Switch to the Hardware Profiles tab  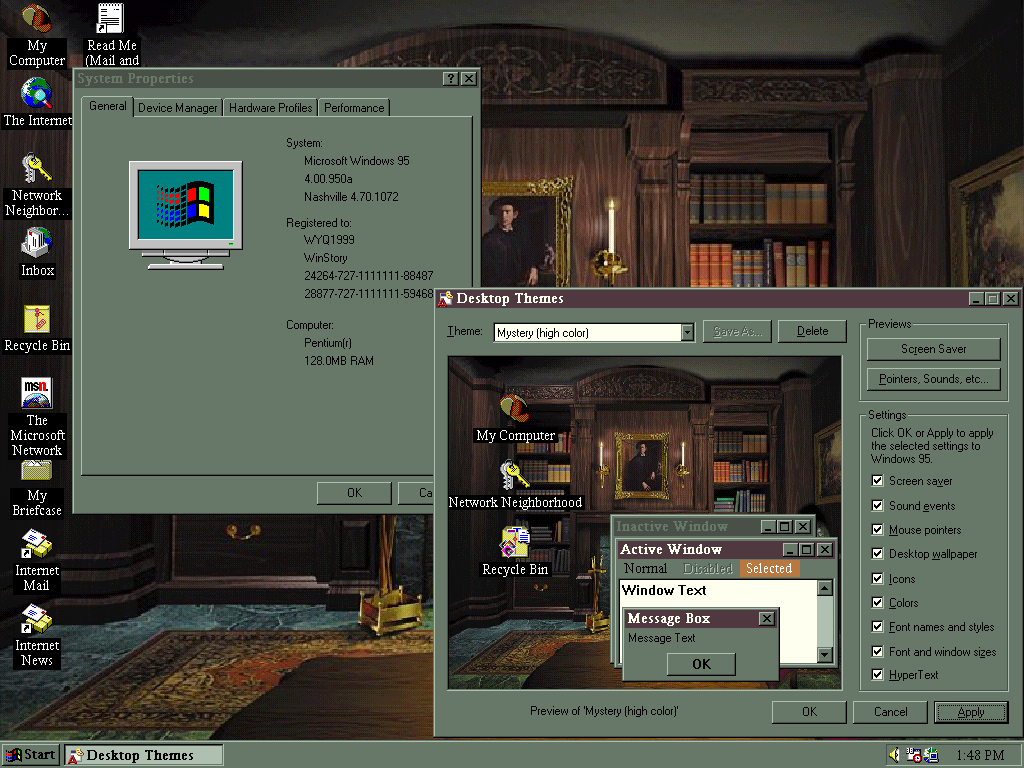[270, 108]
